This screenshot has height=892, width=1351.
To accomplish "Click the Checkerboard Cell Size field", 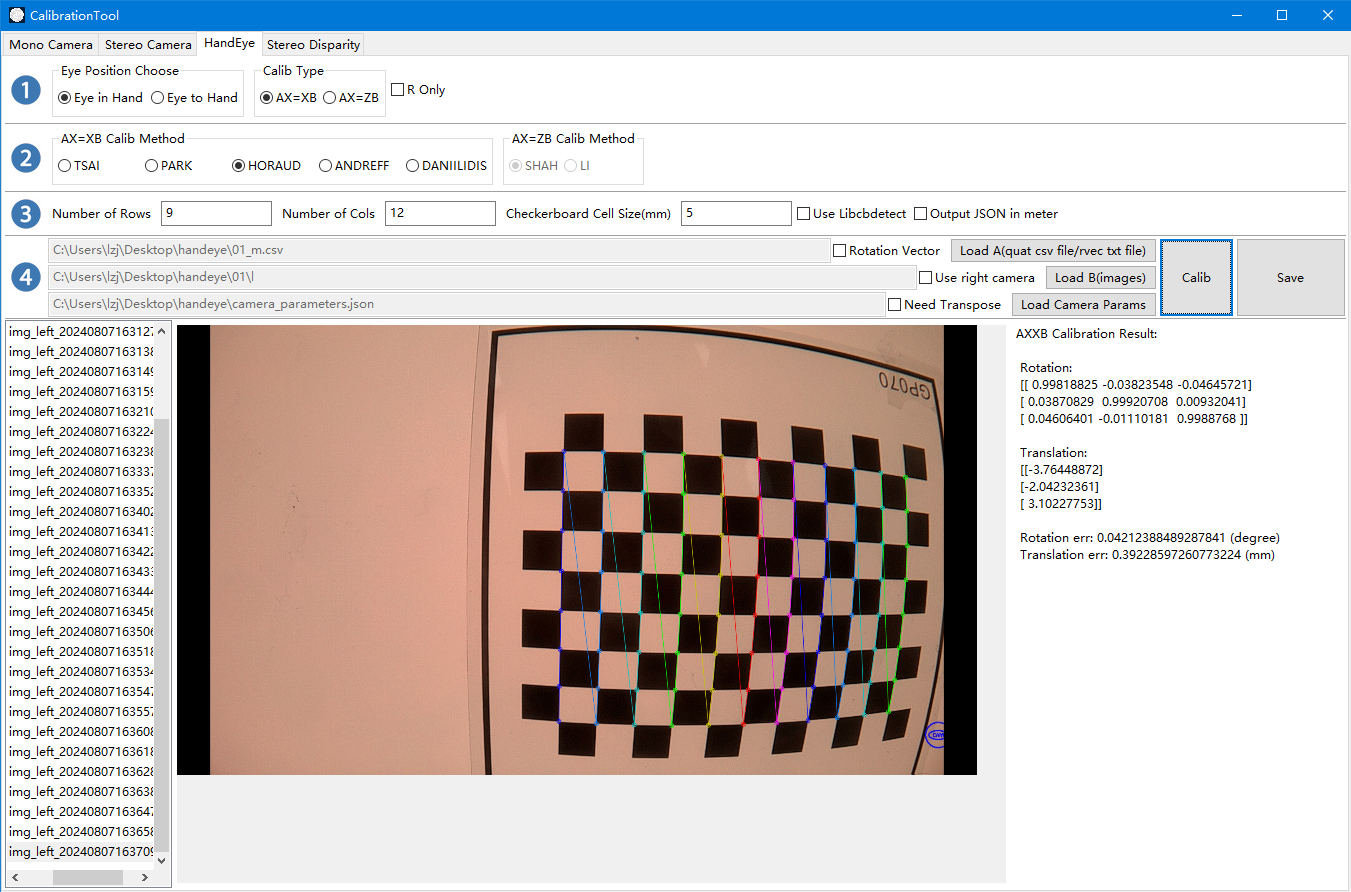I will tap(736, 214).
